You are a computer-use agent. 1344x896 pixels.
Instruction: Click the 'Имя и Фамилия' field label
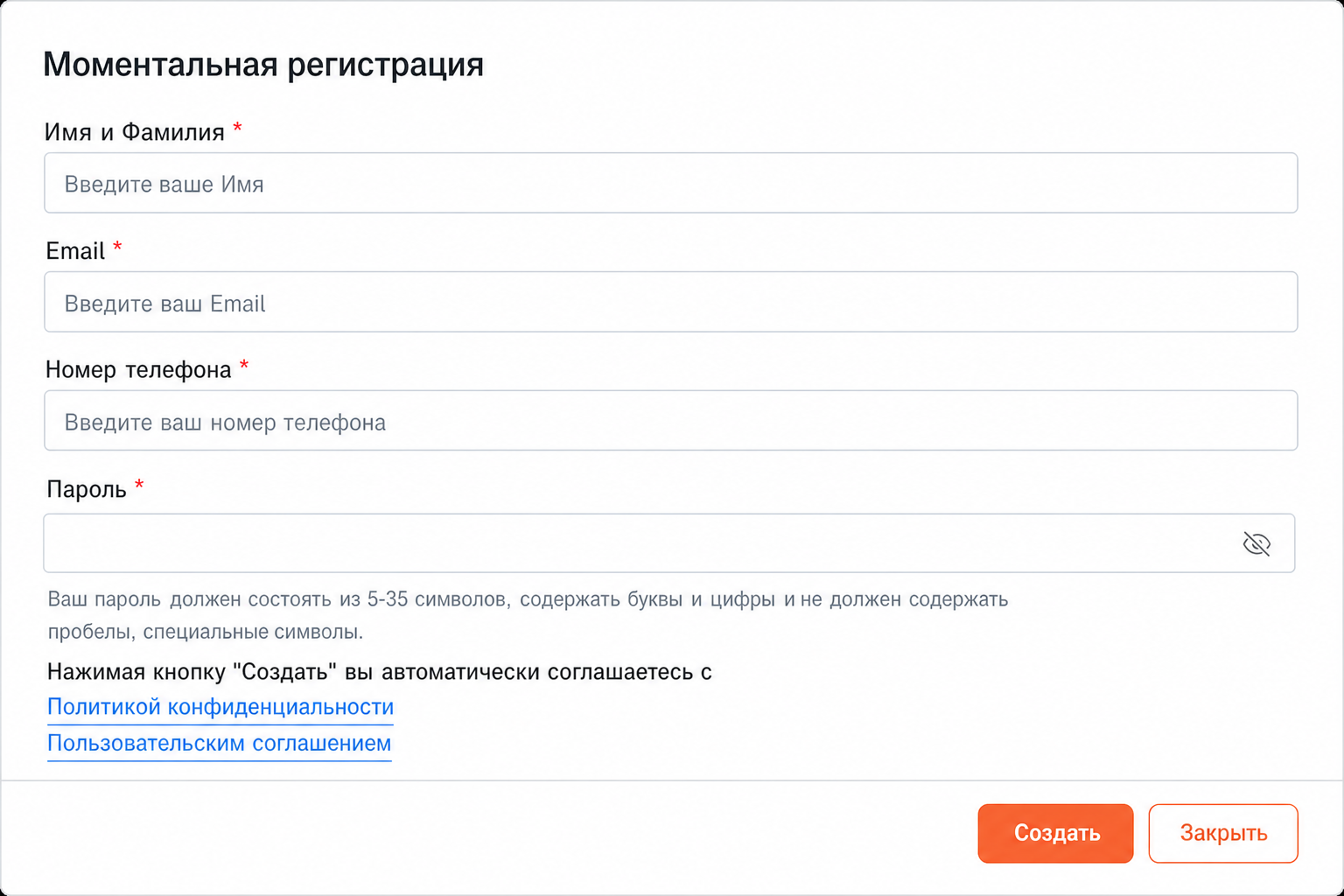point(135,132)
